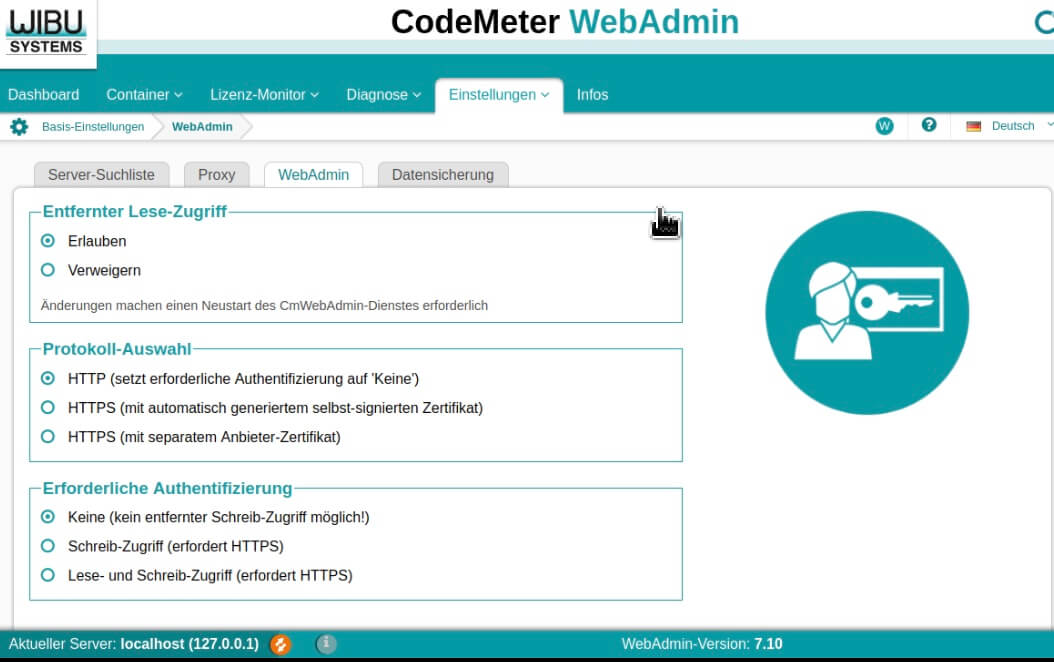The width and height of the screenshot is (1054, 662).
Task: Expand the Diagnose menu
Action: (384, 95)
